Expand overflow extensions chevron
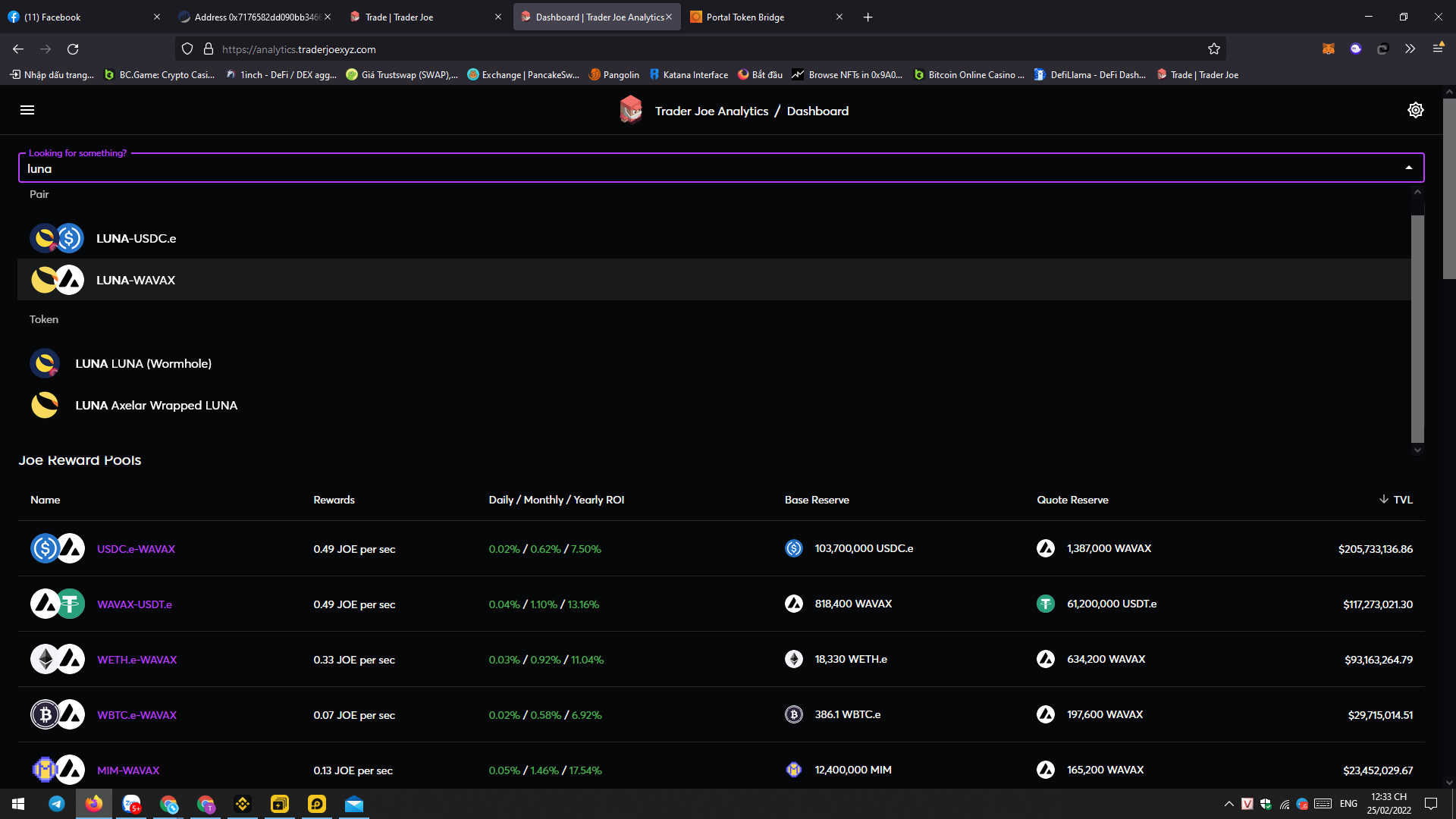 [x=1410, y=49]
